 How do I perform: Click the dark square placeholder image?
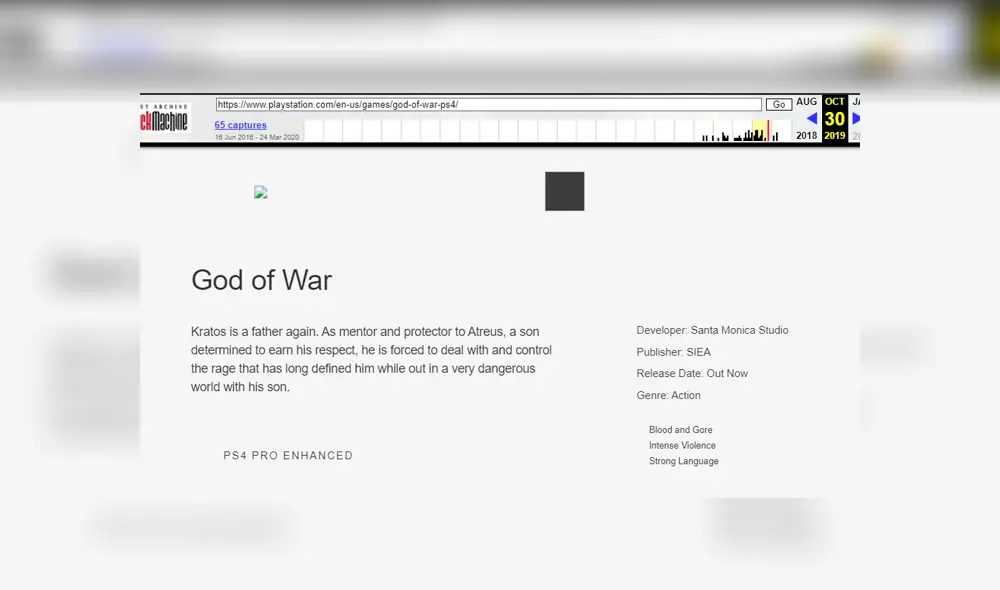coord(564,191)
